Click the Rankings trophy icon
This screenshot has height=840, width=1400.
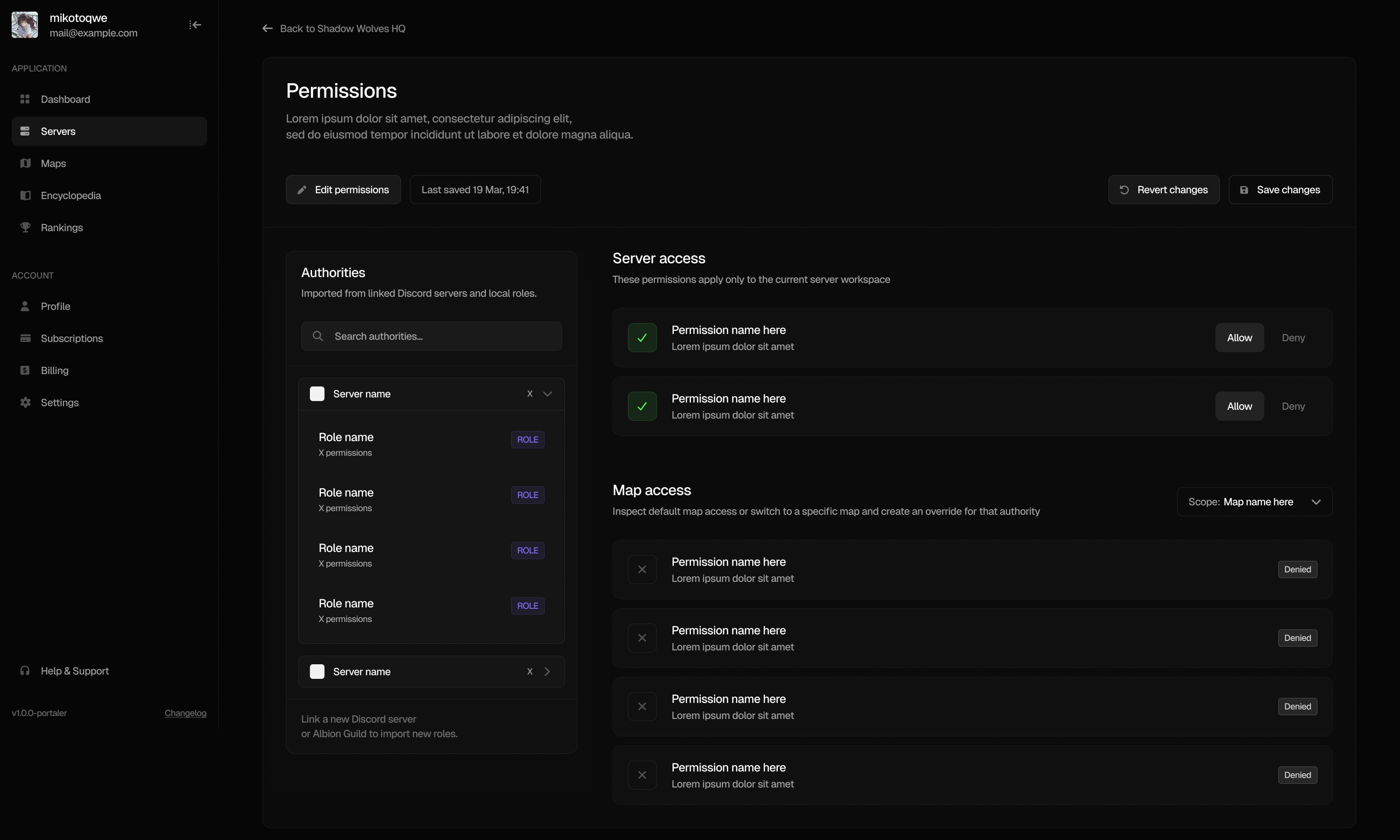(25, 227)
